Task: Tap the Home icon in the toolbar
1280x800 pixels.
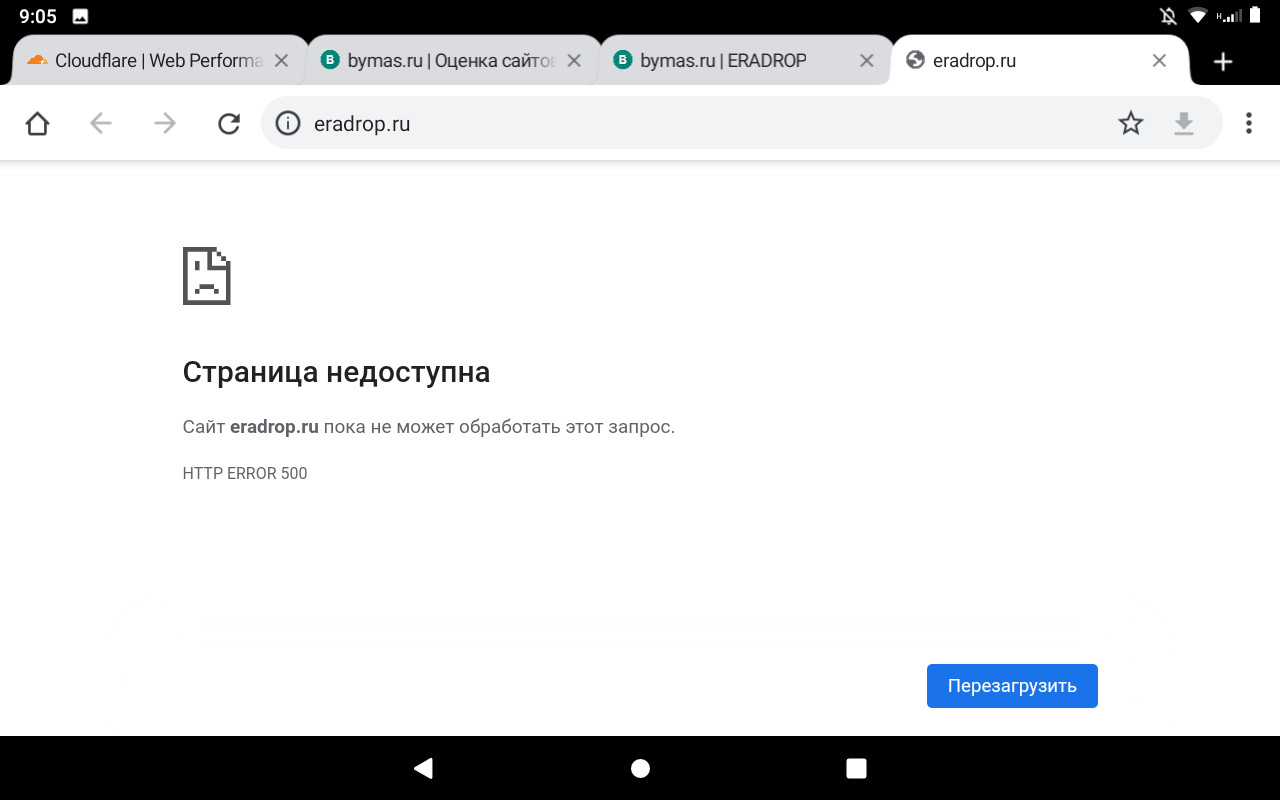Action: pos(37,123)
